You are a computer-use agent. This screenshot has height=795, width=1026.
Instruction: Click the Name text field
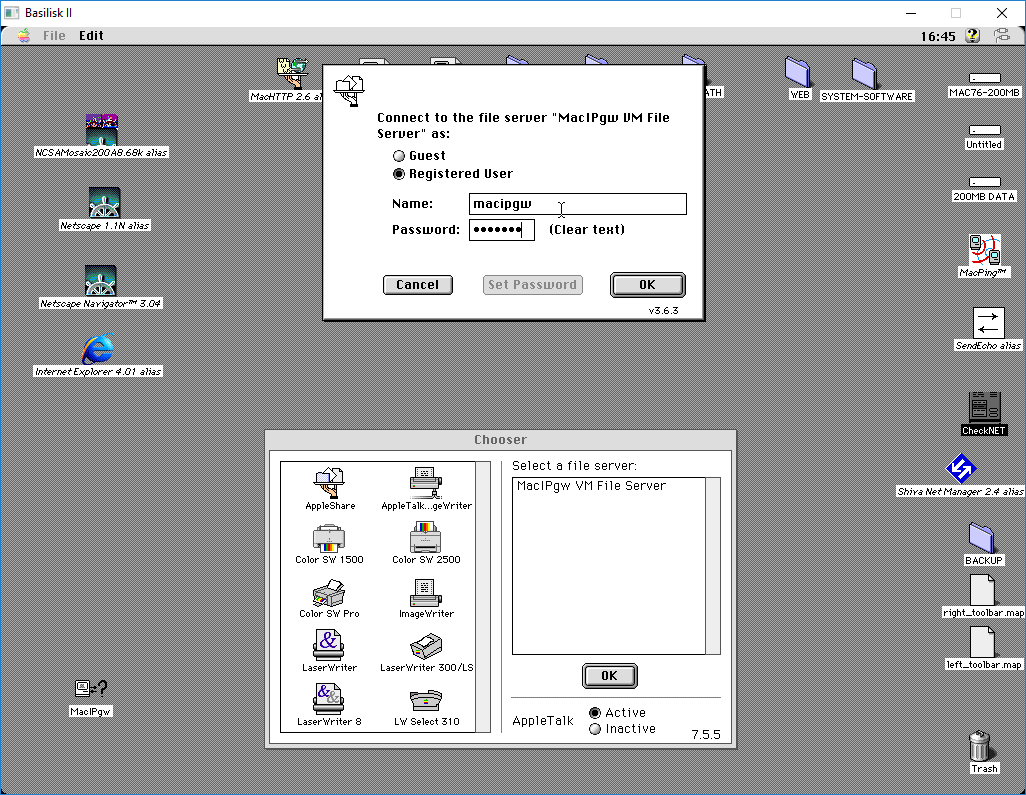click(x=578, y=204)
